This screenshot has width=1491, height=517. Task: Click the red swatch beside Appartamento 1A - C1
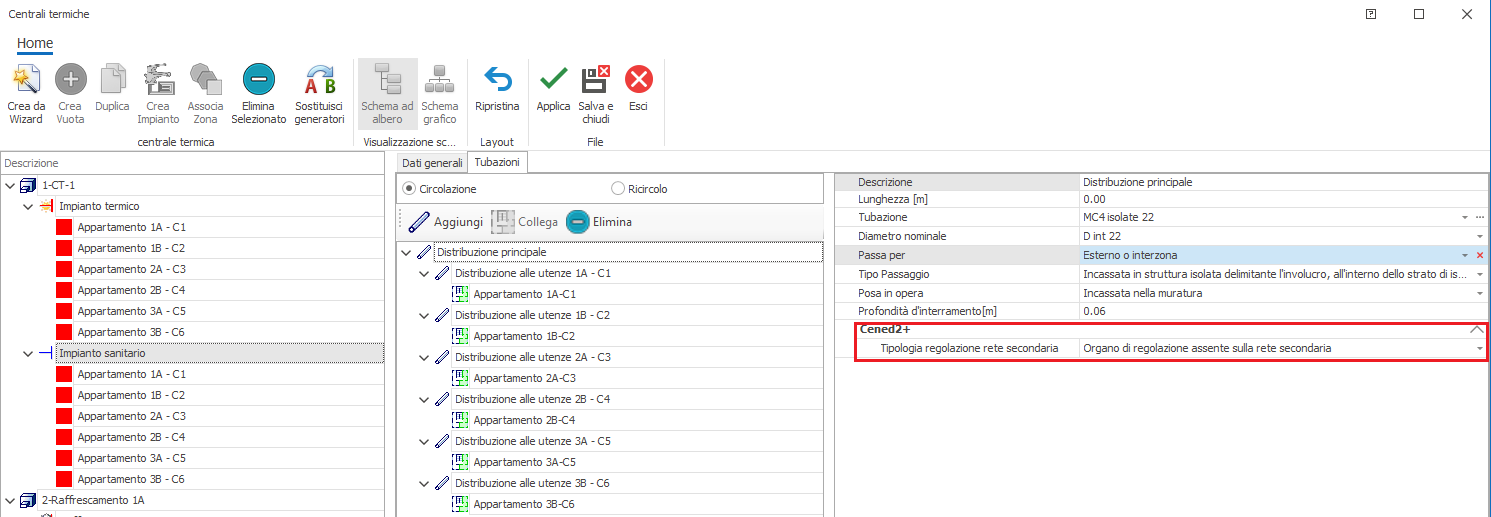(65, 227)
